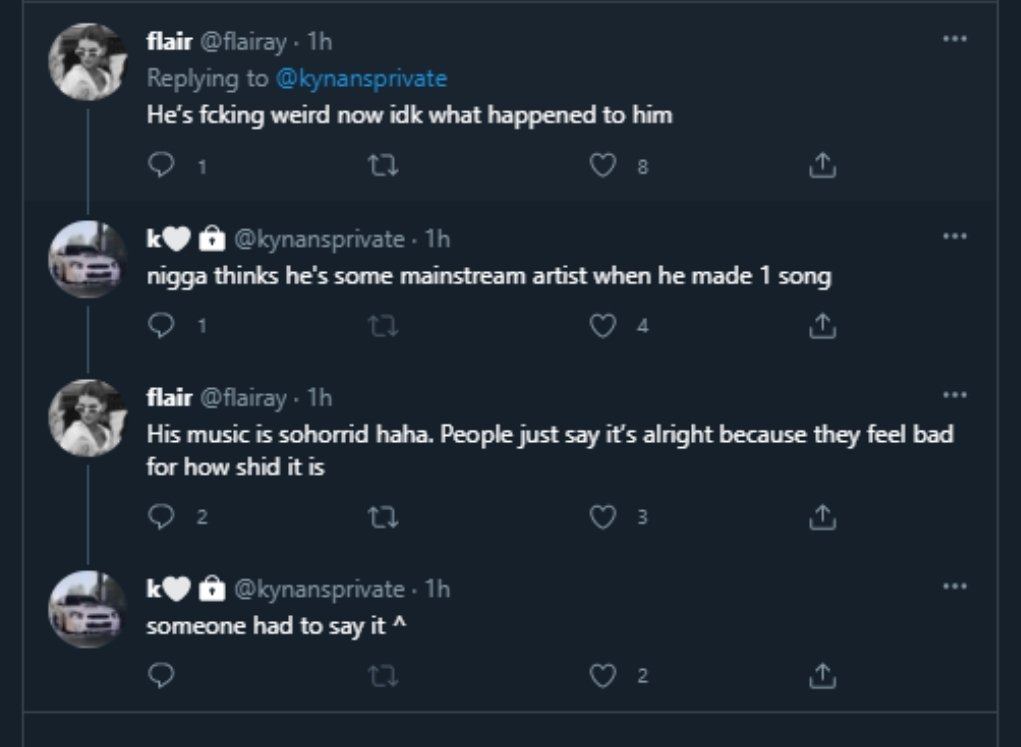Open more options on 'someone had to say it' tweet
Image resolution: width=1021 pixels, height=747 pixels.
click(x=954, y=587)
